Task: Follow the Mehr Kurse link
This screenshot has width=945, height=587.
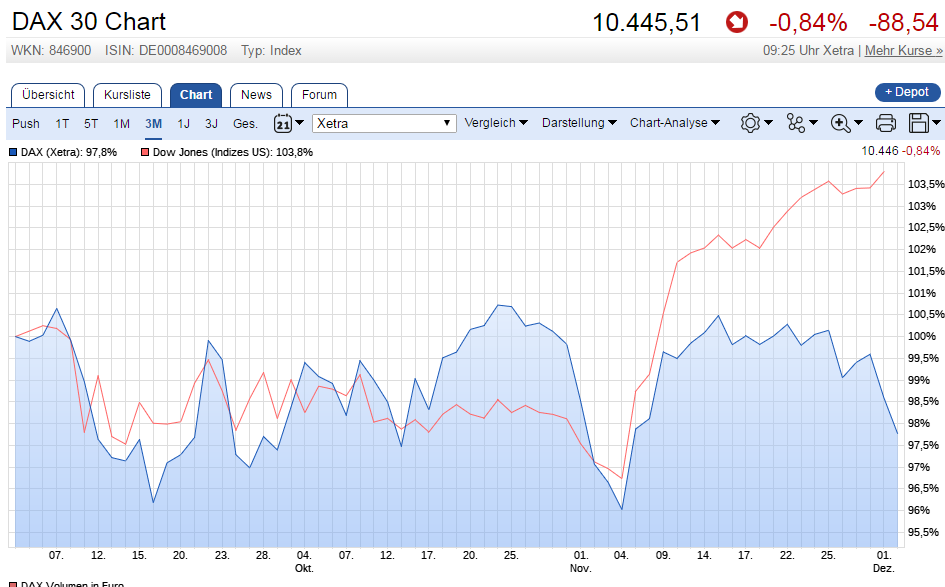Action: point(903,50)
